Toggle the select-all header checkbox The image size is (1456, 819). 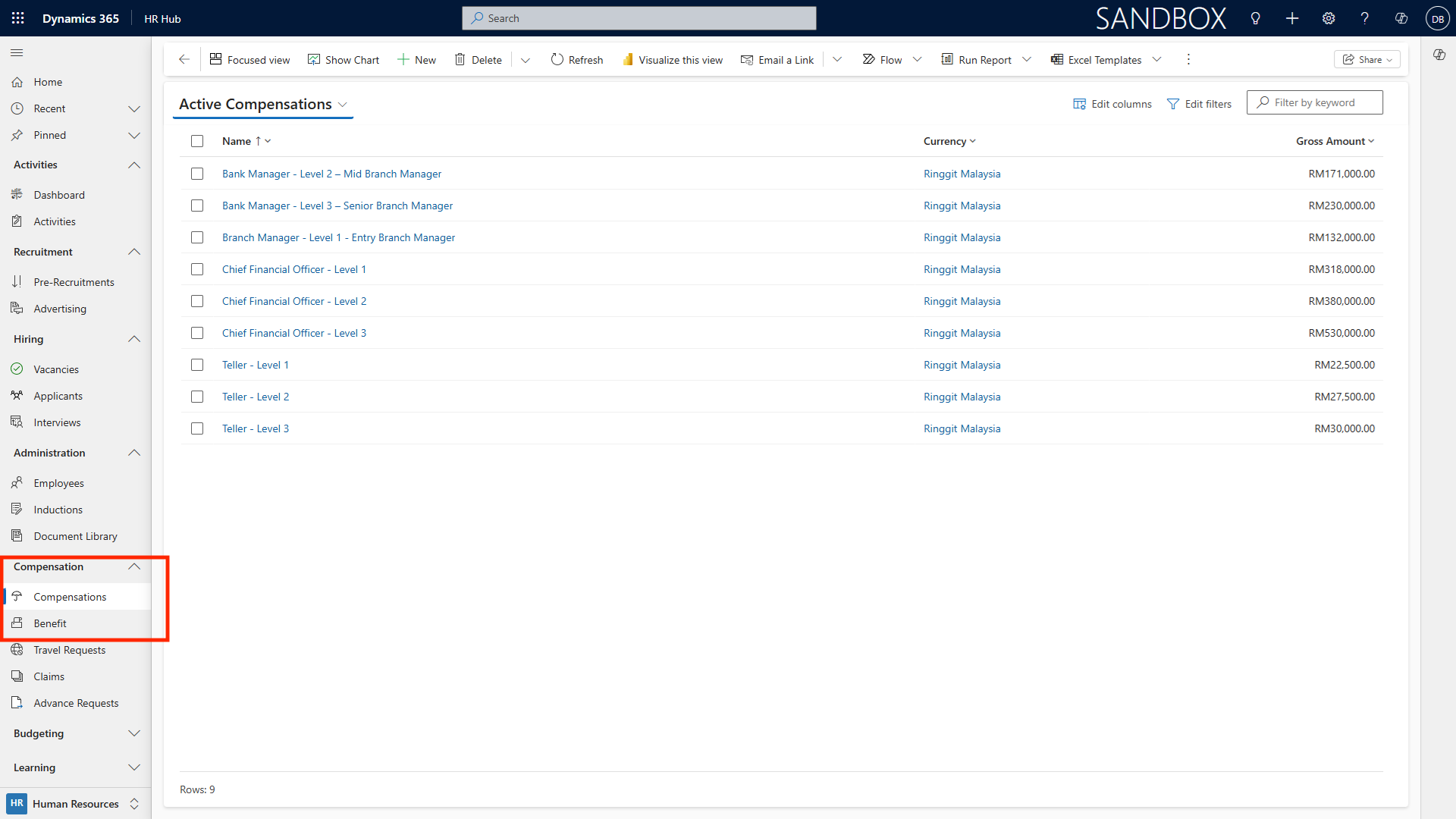click(197, 141)
